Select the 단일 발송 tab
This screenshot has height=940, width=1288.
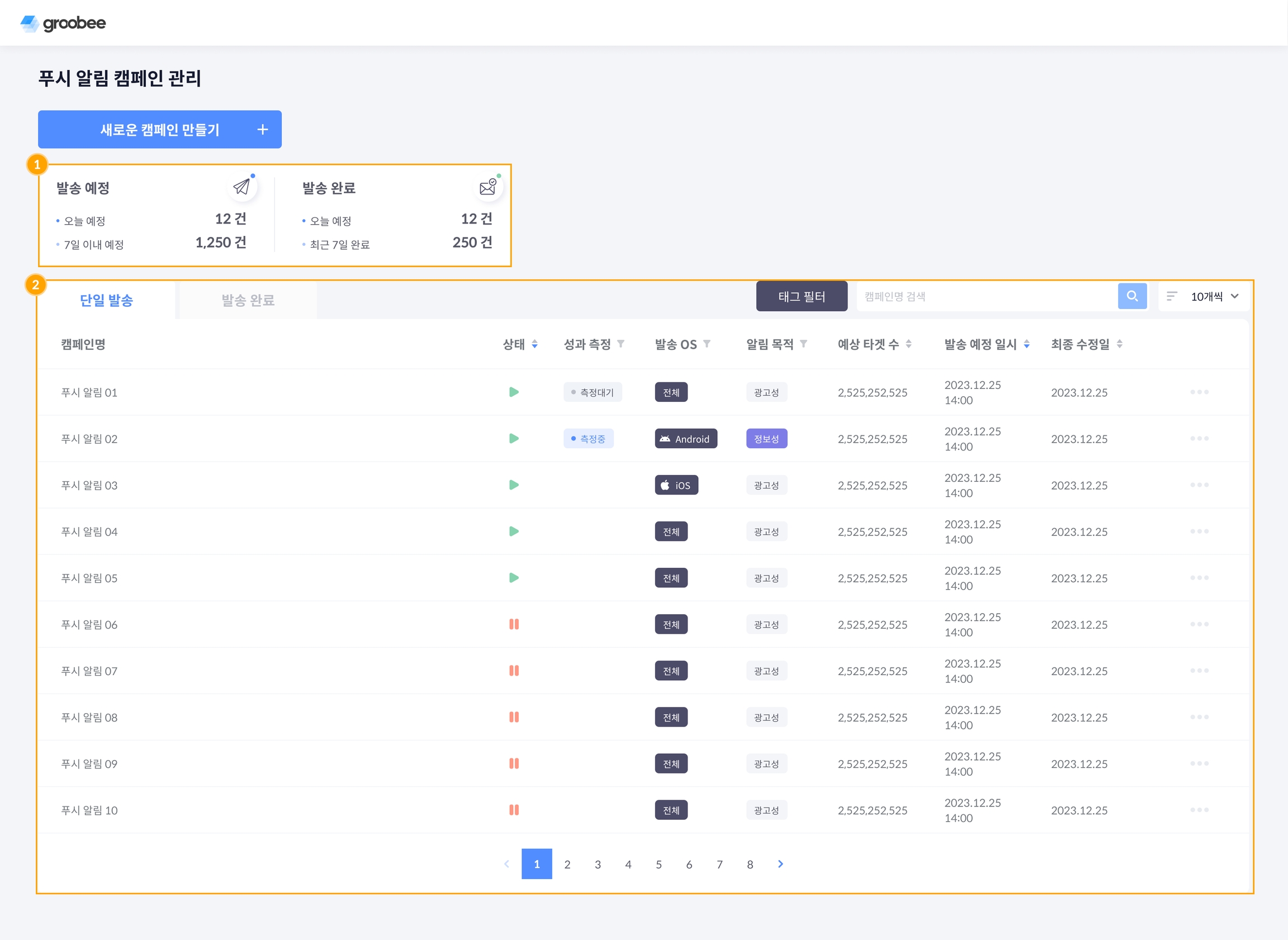(106, 300)
